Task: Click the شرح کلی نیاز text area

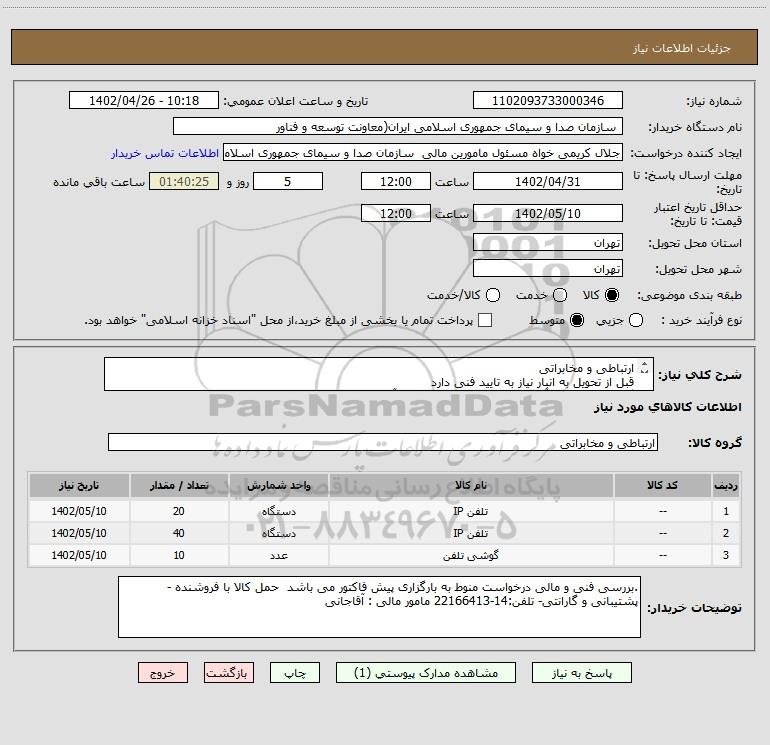Action: click(x=379, y=374)
